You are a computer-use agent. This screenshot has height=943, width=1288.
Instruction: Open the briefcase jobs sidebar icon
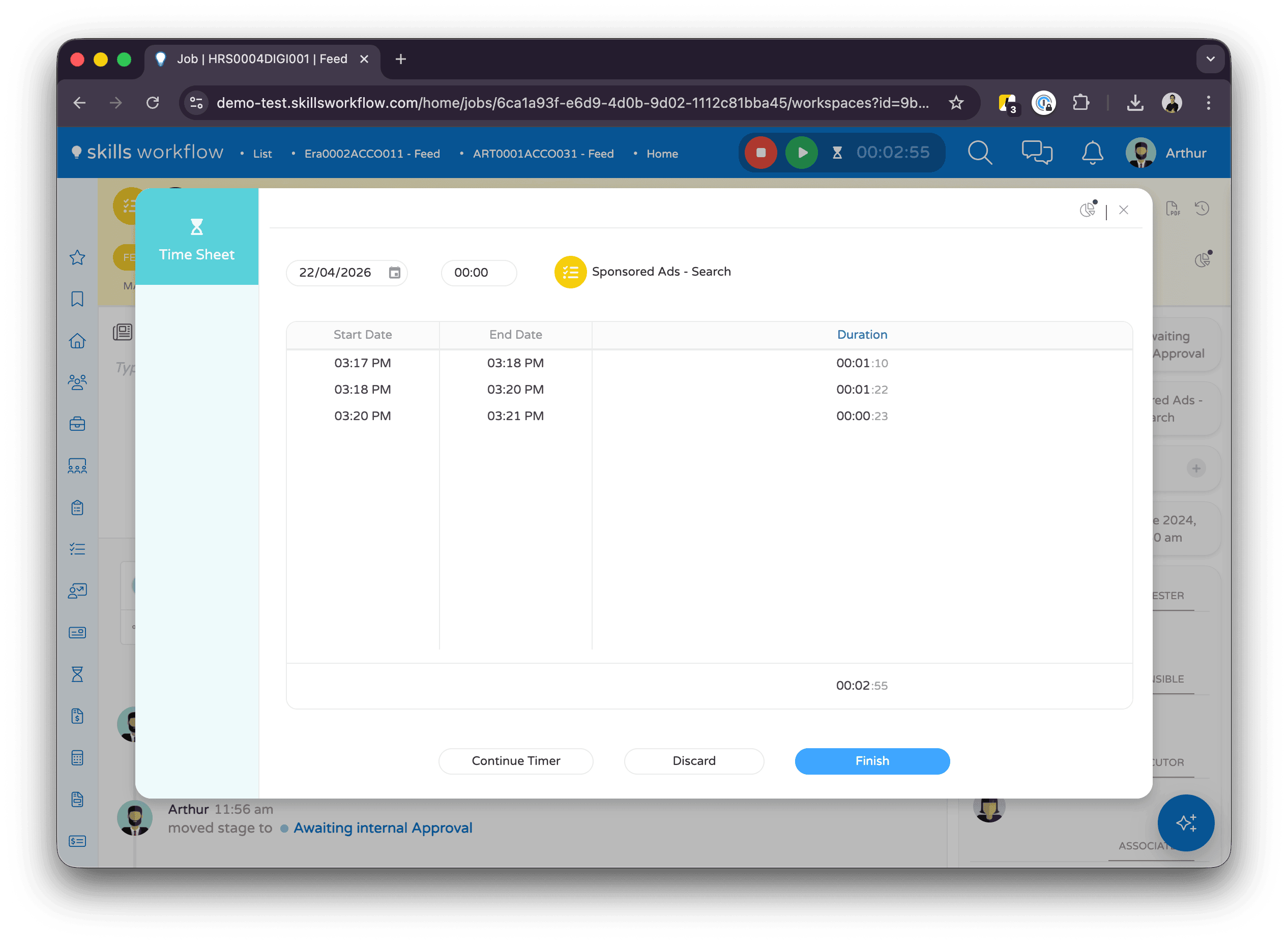tap(77, 424)
